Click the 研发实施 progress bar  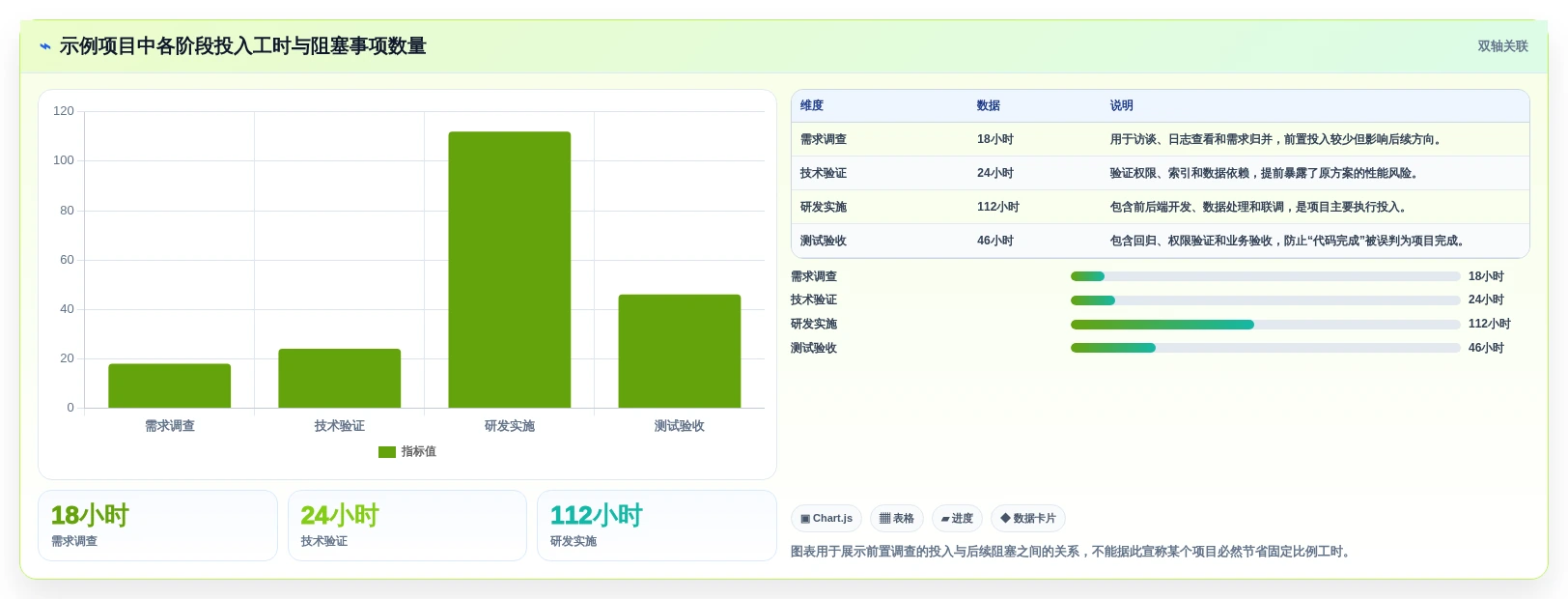tap(1265, 325)
